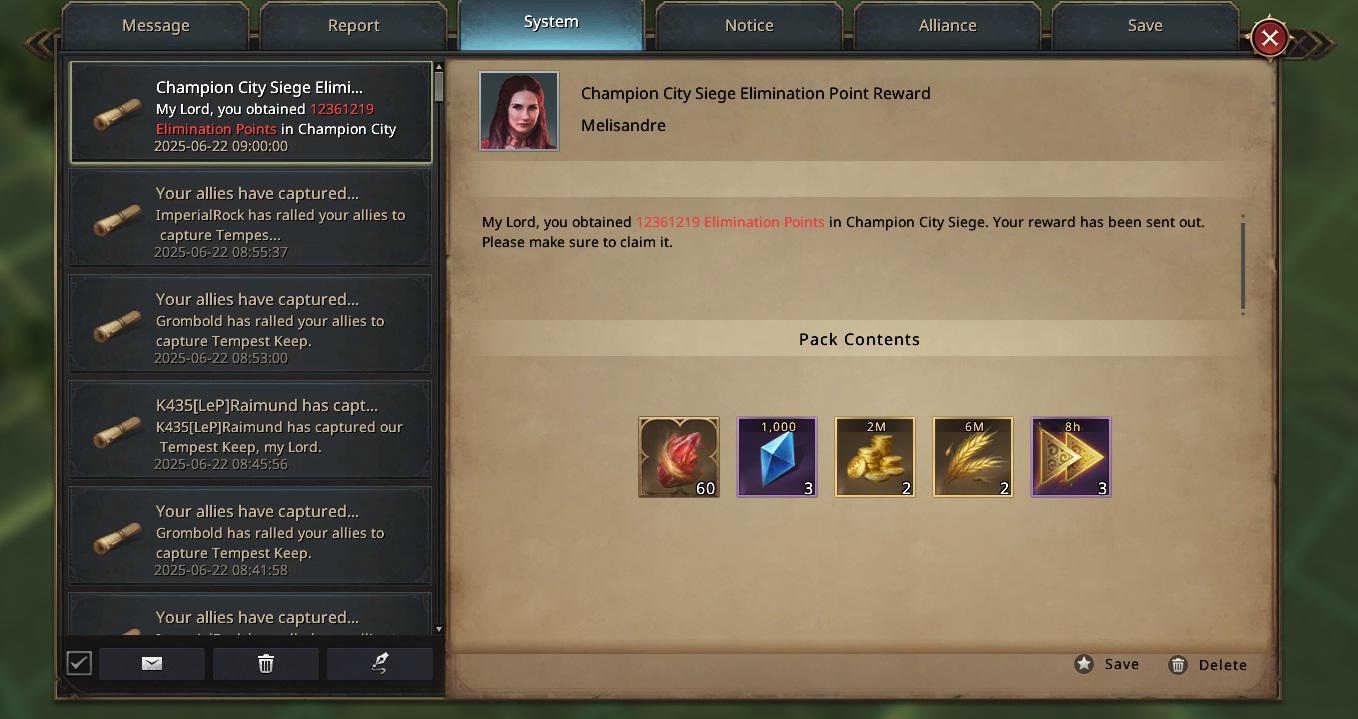Click mail list scrollbar up arrow

[439, 67]
